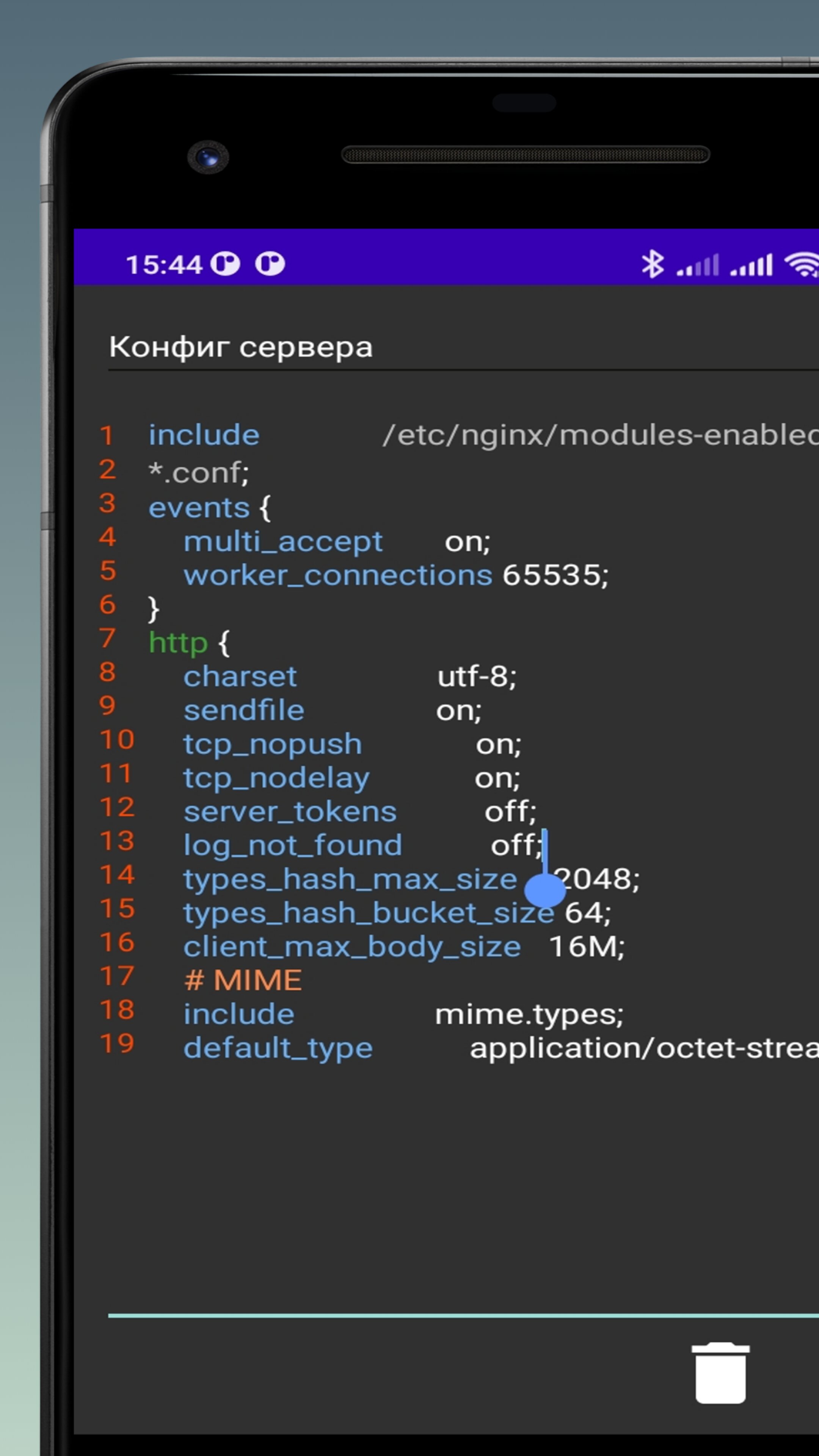
Task: Tap the 15:44 clock in status bar
Action: coord(164,265)
